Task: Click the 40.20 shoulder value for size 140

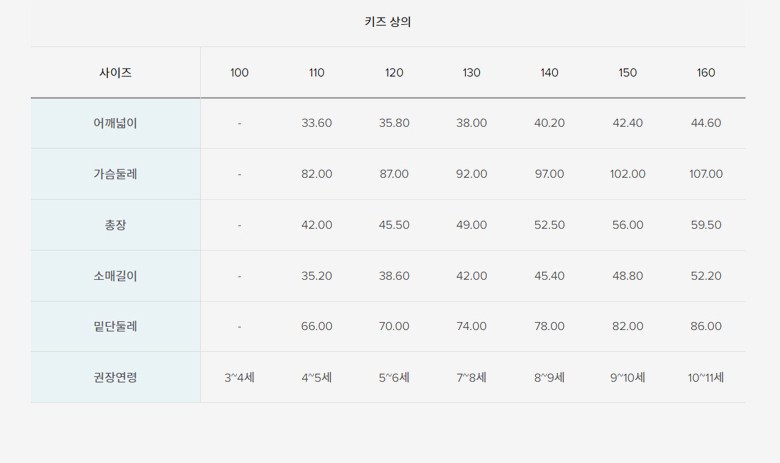Action: [x=550, y=123]
